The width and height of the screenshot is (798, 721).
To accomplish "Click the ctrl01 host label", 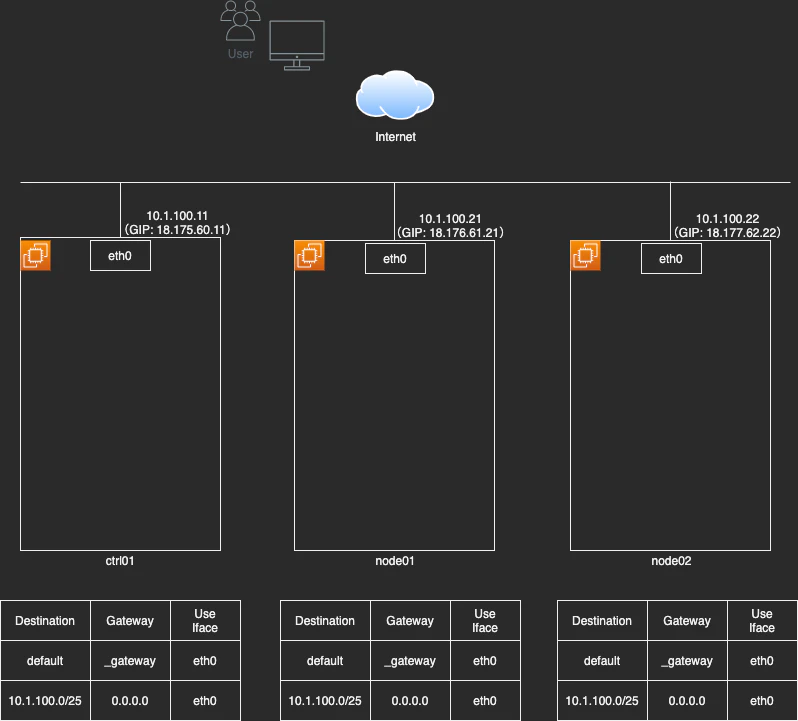I will click(x=120, y=561).
